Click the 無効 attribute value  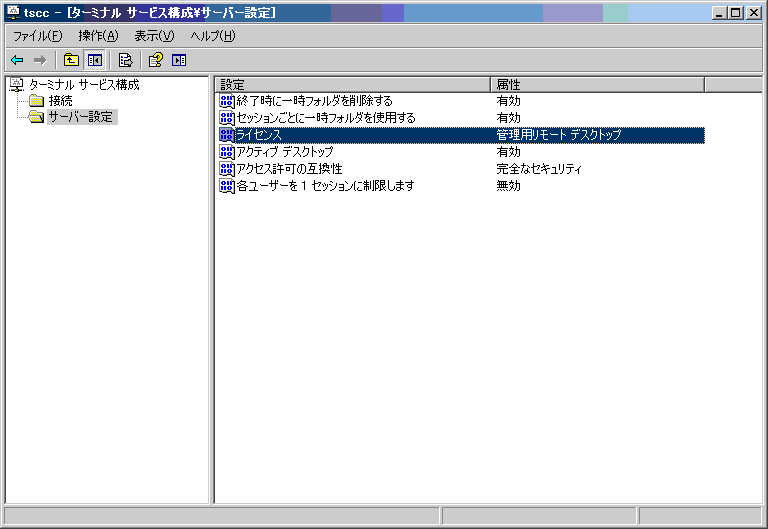(508, 186)
